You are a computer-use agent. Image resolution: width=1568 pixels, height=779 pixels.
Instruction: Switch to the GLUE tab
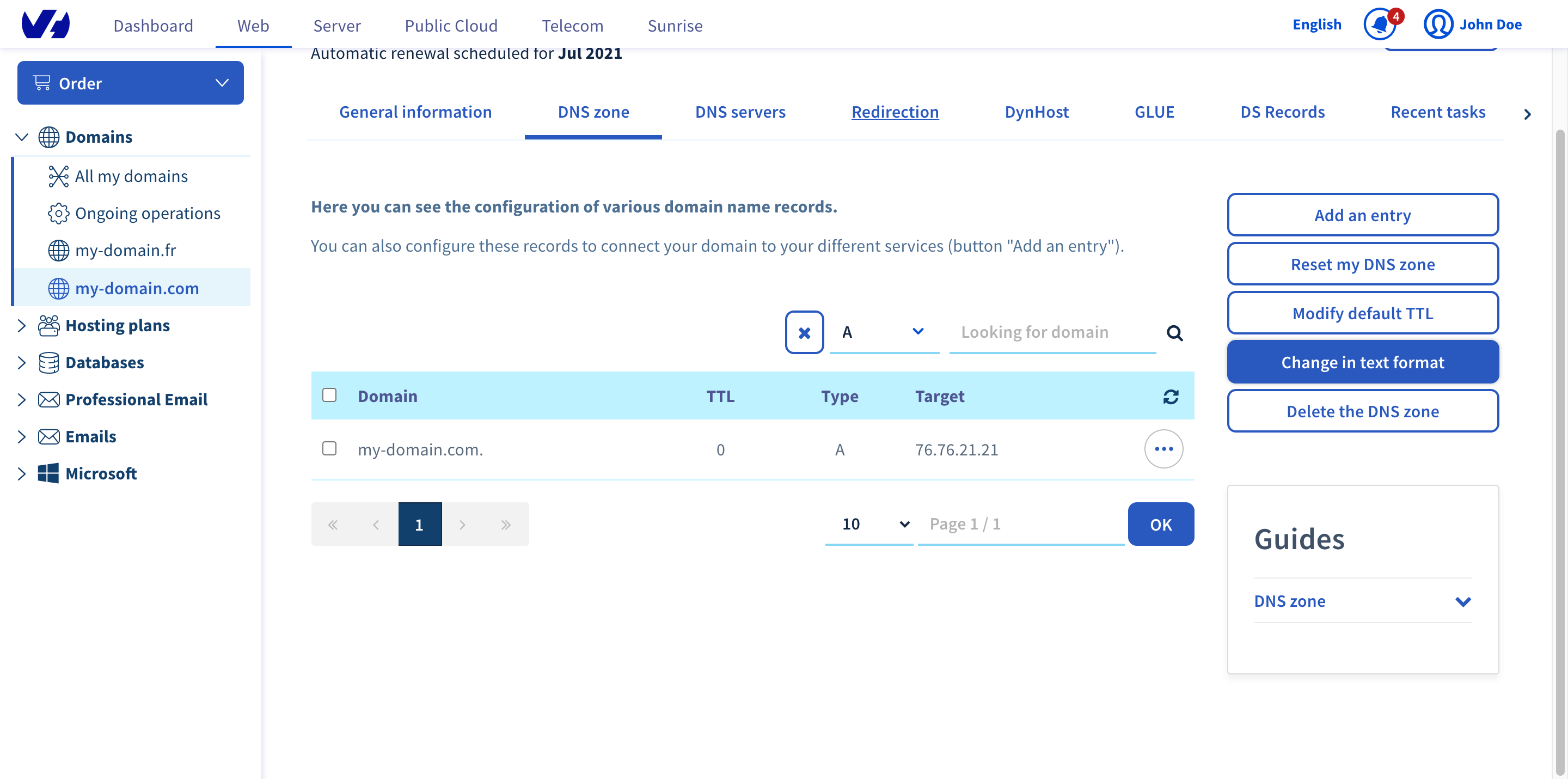click(1154, 112)
